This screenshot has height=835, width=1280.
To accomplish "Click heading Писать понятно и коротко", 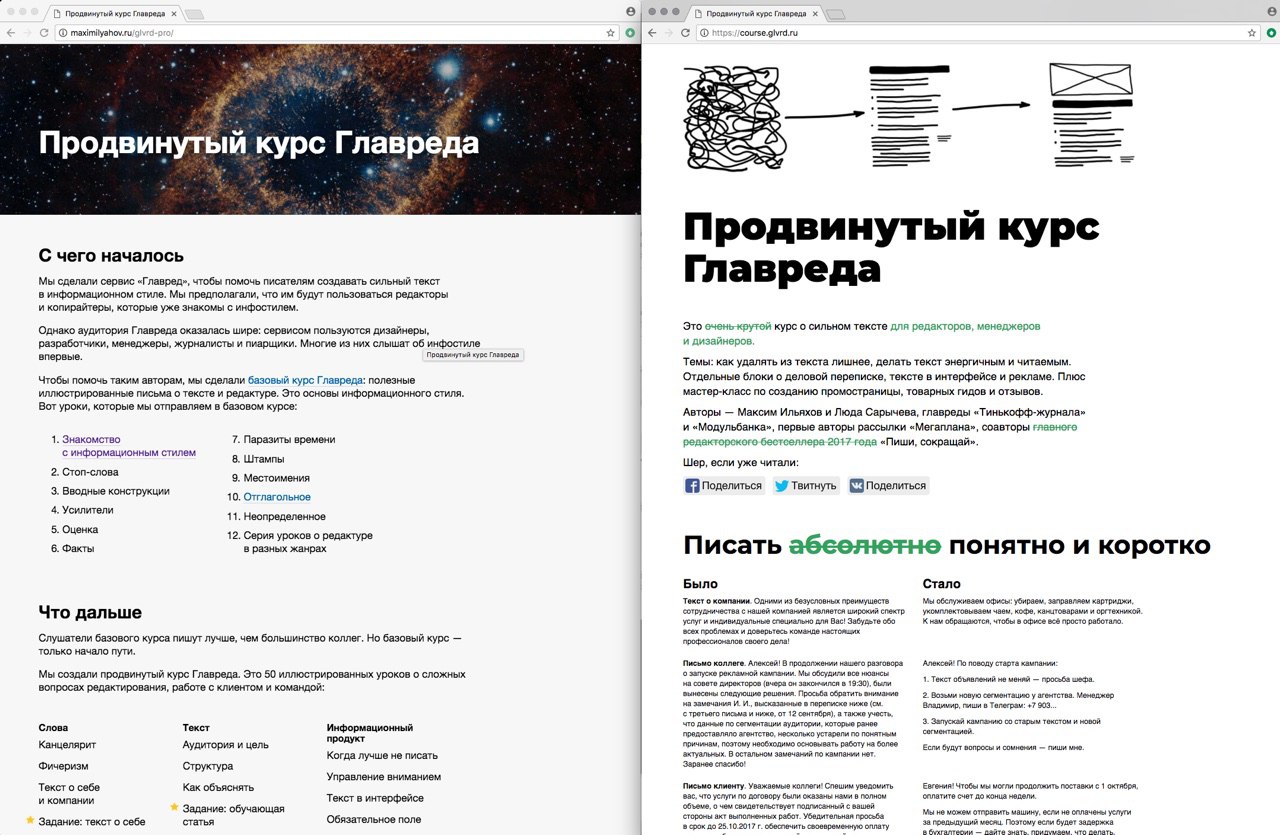I will click(x=946, y=546).
